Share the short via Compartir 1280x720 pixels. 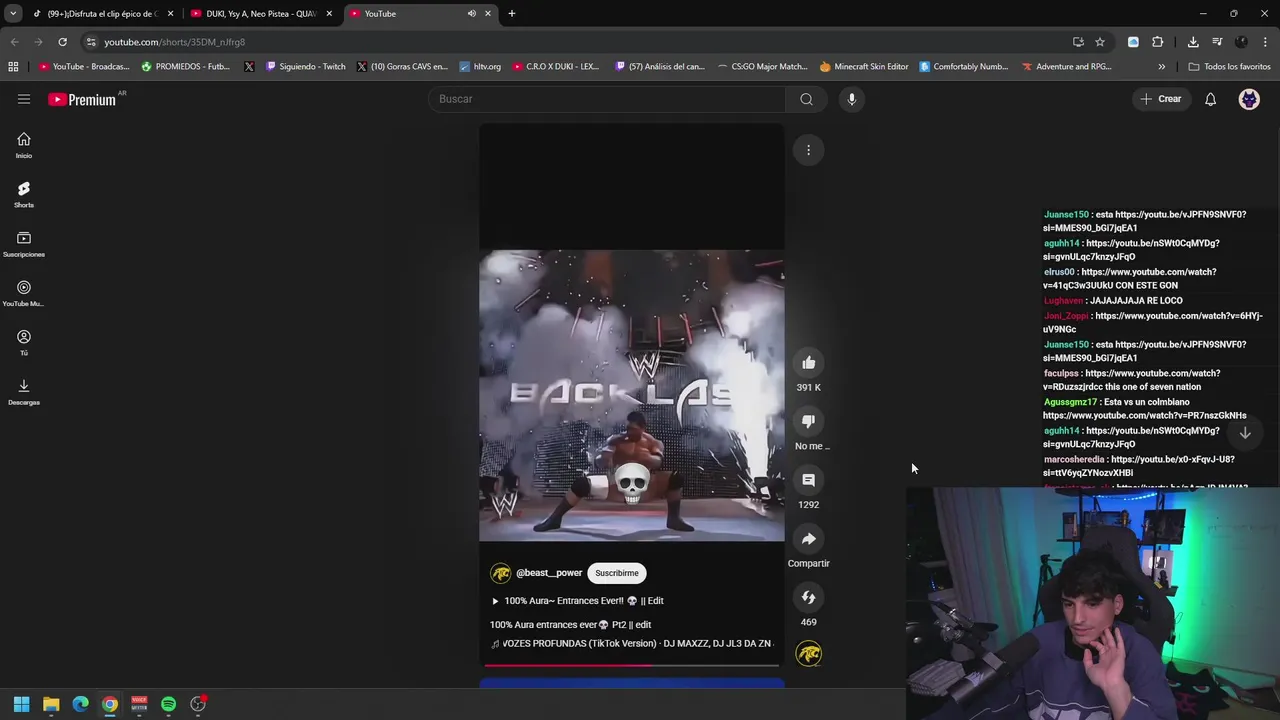click(808, 539)
